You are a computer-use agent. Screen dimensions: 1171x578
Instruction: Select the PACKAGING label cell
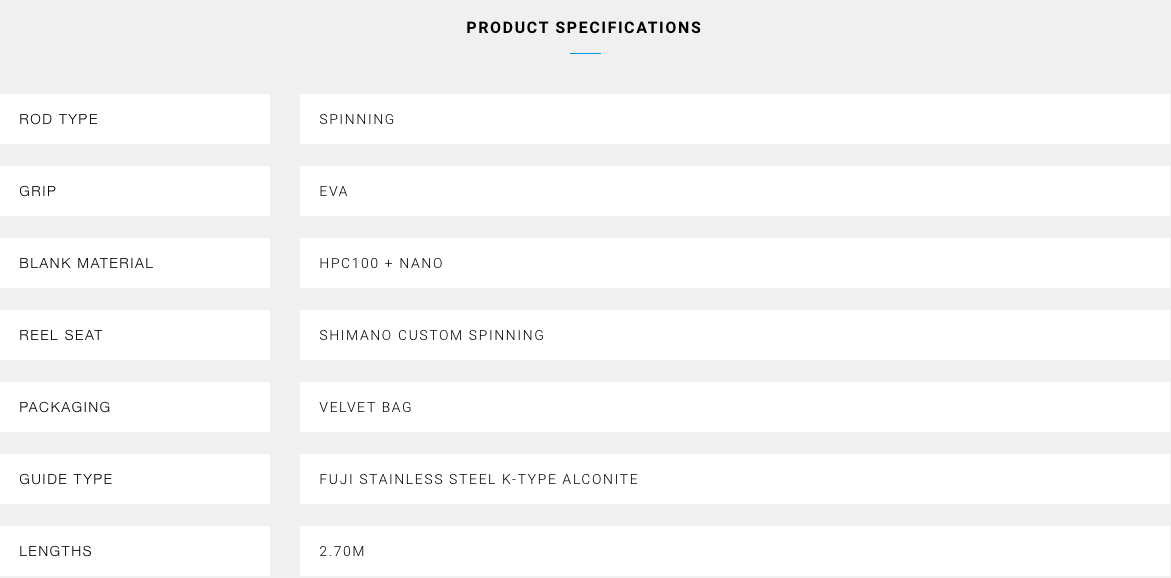(x=134, y=407)
